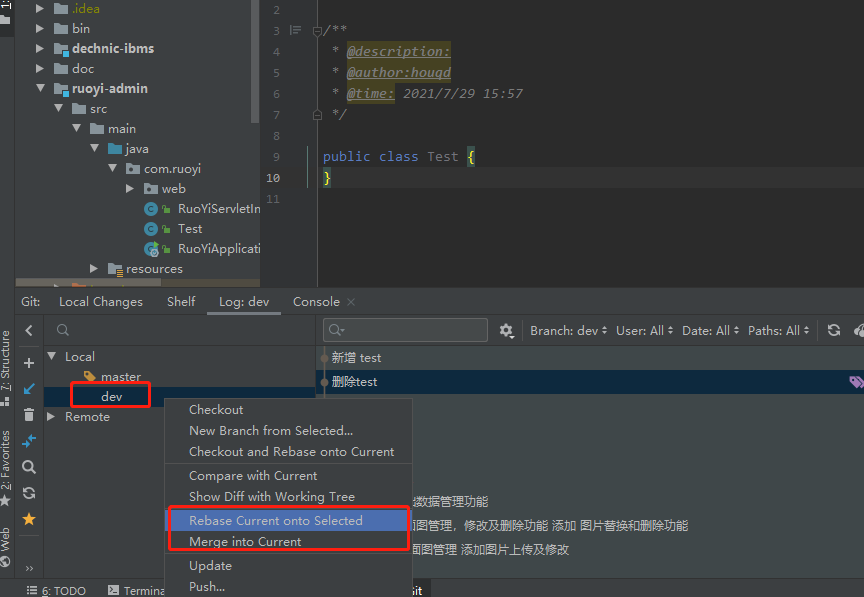This screenshot has width=864, height=597.
Task: Click the back arrow in Git panel
Action: (29, 330)
